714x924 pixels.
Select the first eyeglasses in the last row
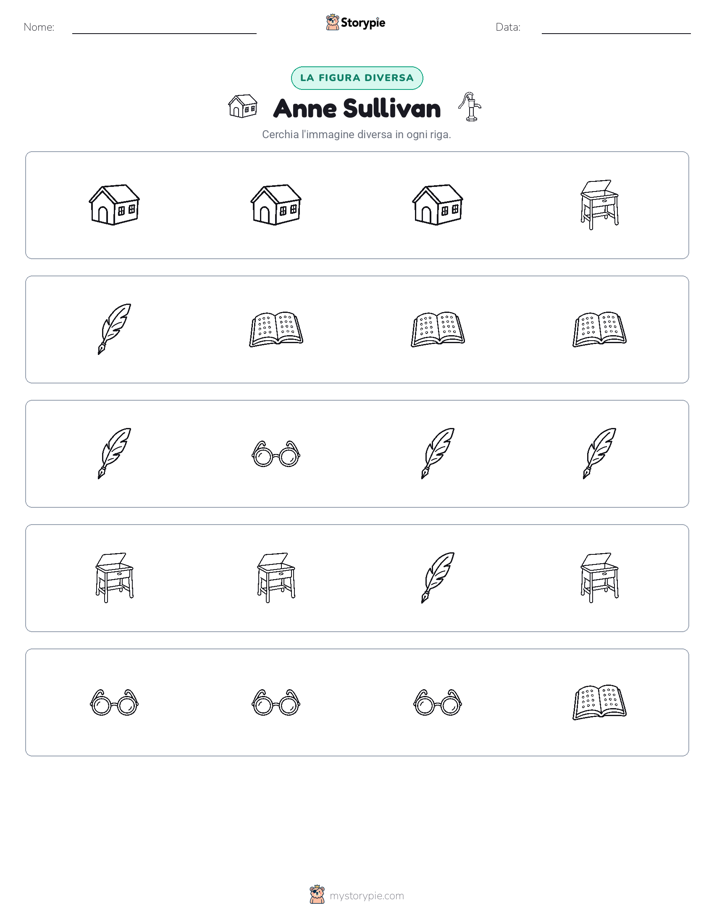114,702
